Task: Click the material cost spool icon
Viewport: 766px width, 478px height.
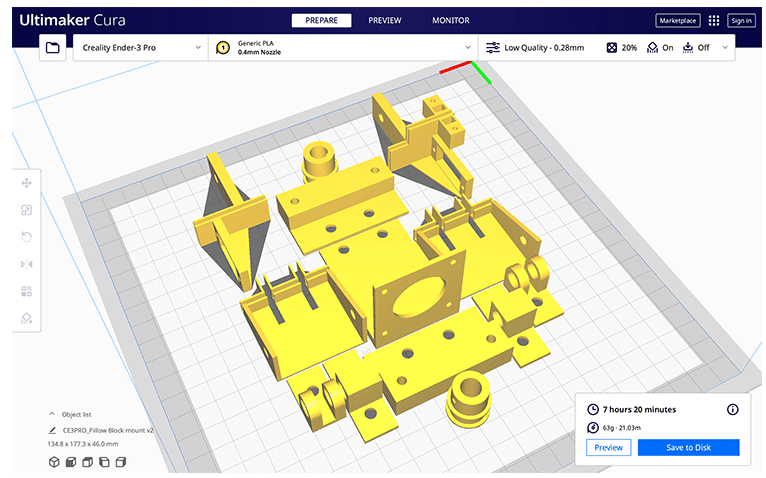Action: tap(593, 428)
